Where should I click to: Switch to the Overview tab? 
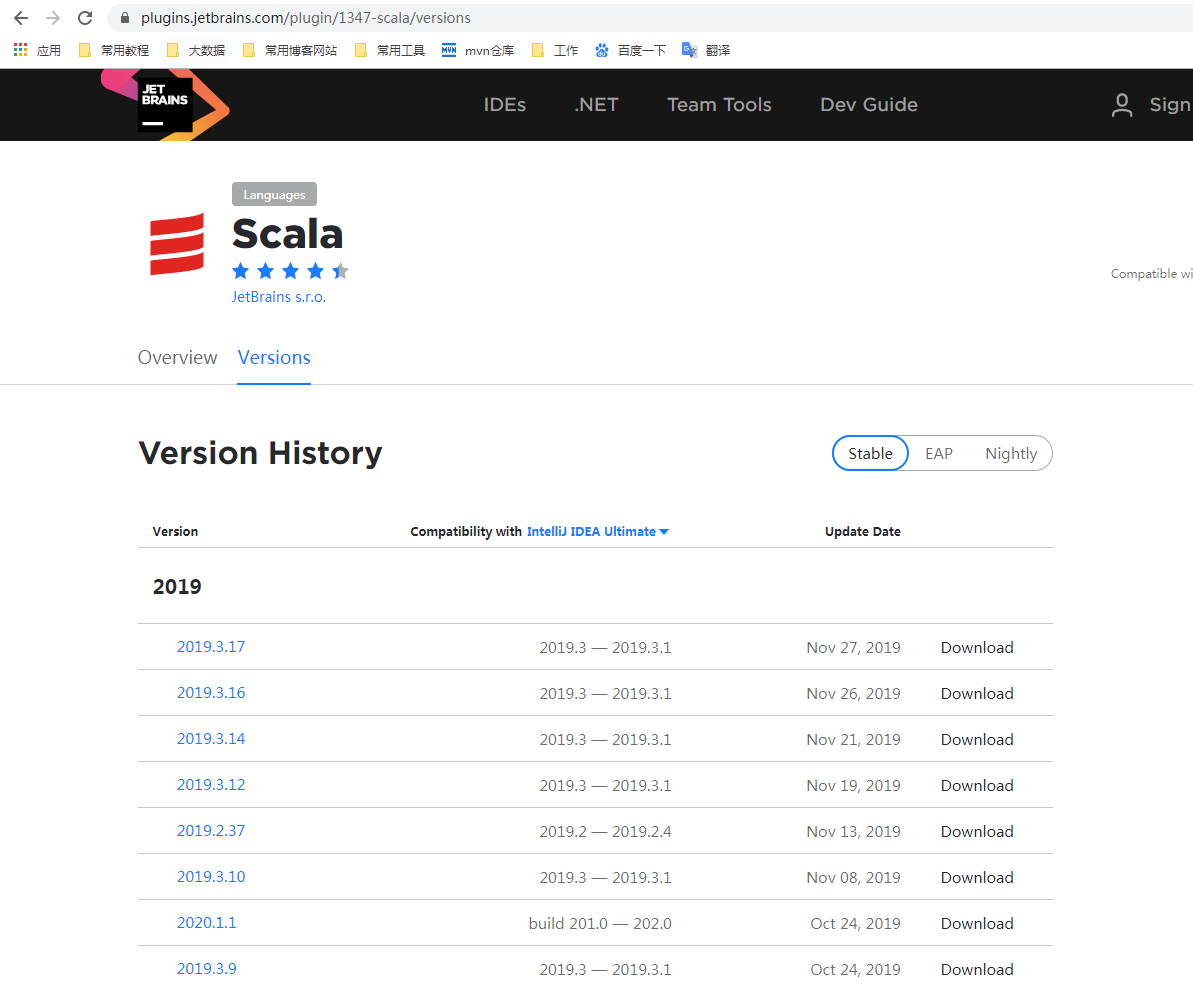pyautogui.click(x=177, y=358)
